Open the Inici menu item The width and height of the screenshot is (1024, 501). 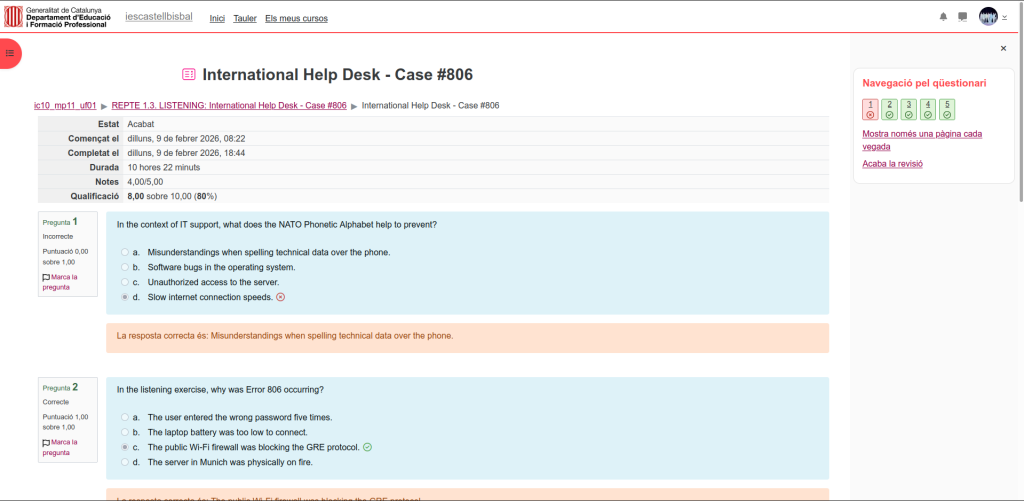[217, 18]
